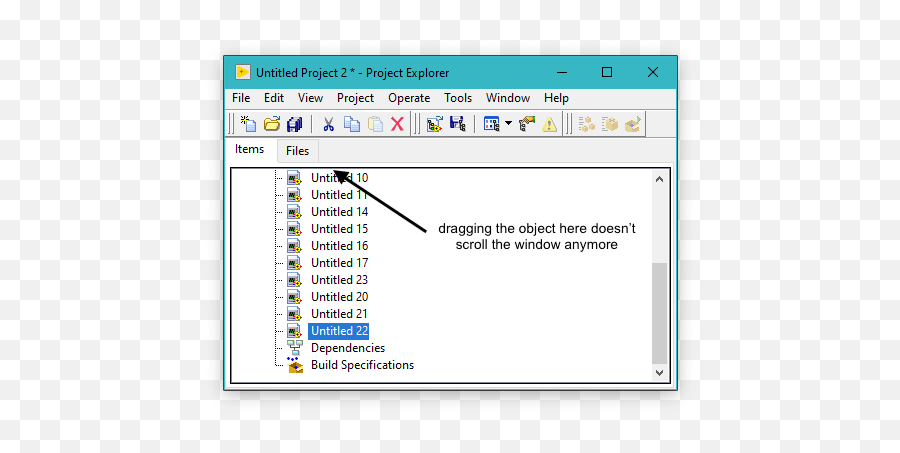Viewport: 900px width, 453px height.
Task: Click the scrollbar down arrow
Action: 660,373
